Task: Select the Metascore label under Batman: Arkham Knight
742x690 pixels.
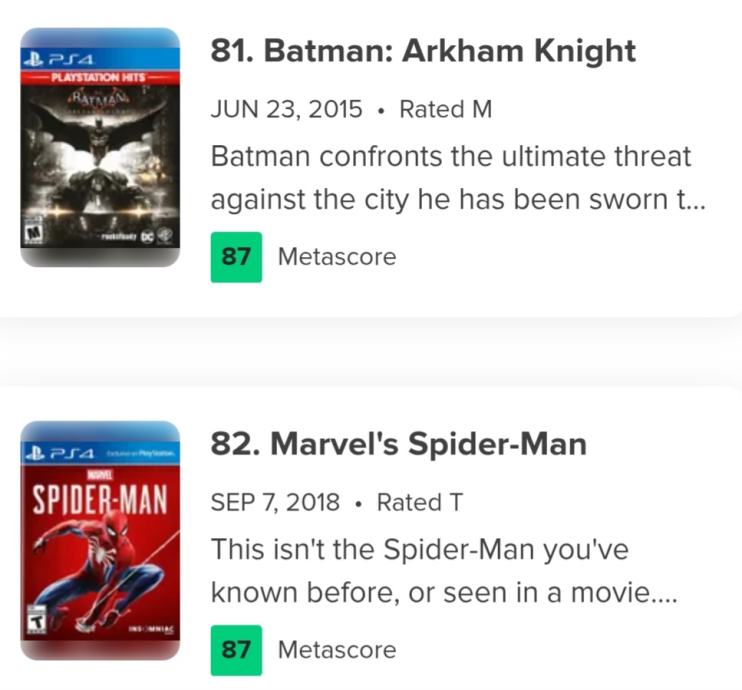Action: coord(336,257)
